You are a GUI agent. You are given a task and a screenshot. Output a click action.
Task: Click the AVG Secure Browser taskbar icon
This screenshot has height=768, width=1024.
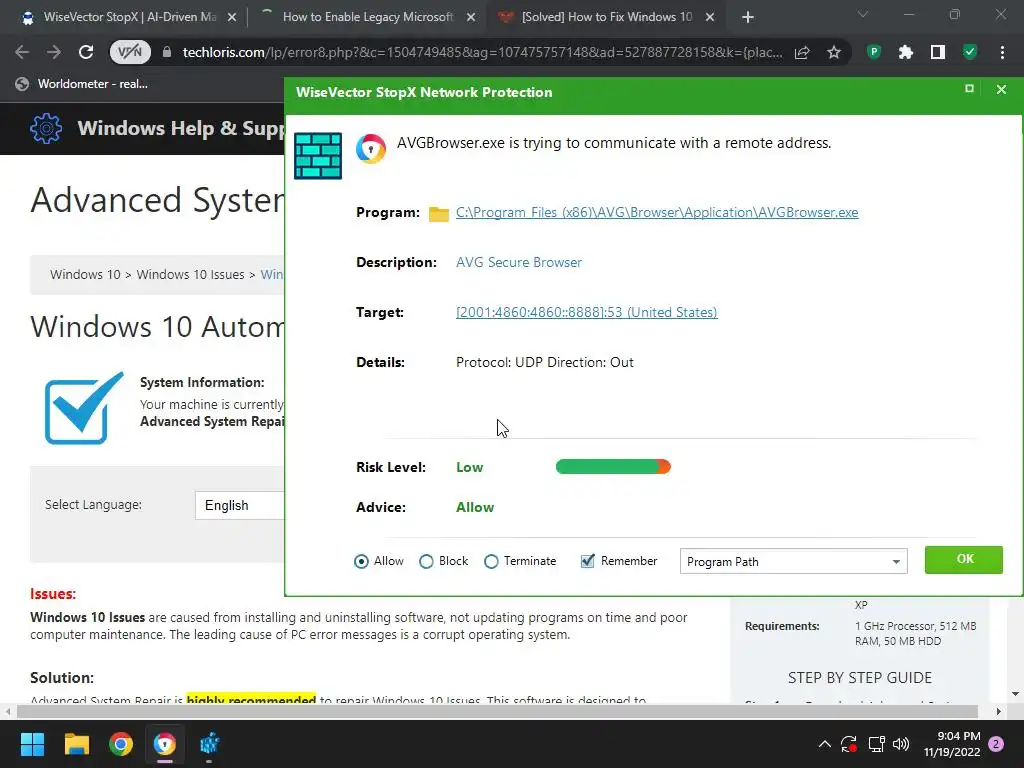point(165,744)
